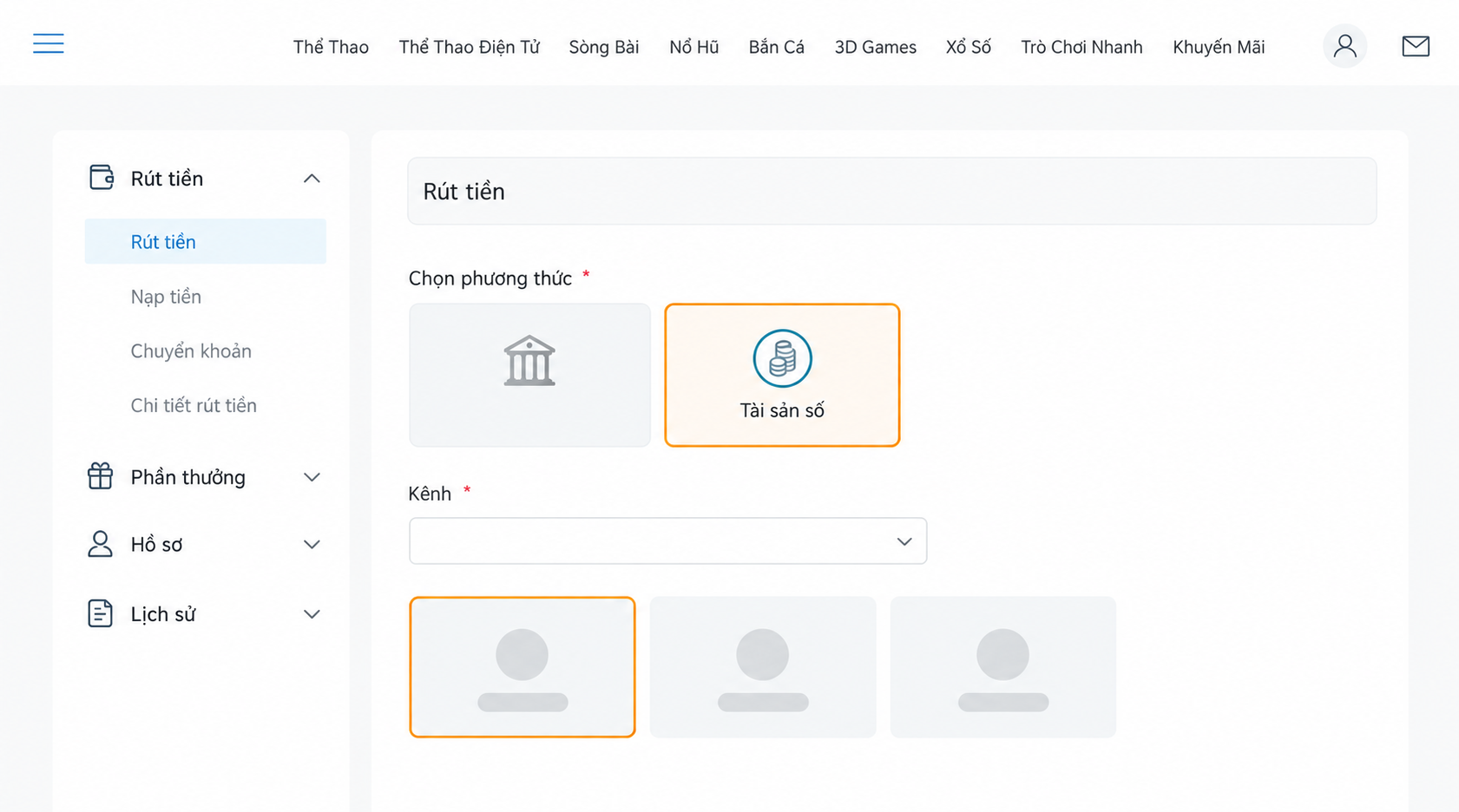This screenshot has width=1459, height=812.
Task: Click the document icon beside Lịch sử
Action: [x=100, y=613]
